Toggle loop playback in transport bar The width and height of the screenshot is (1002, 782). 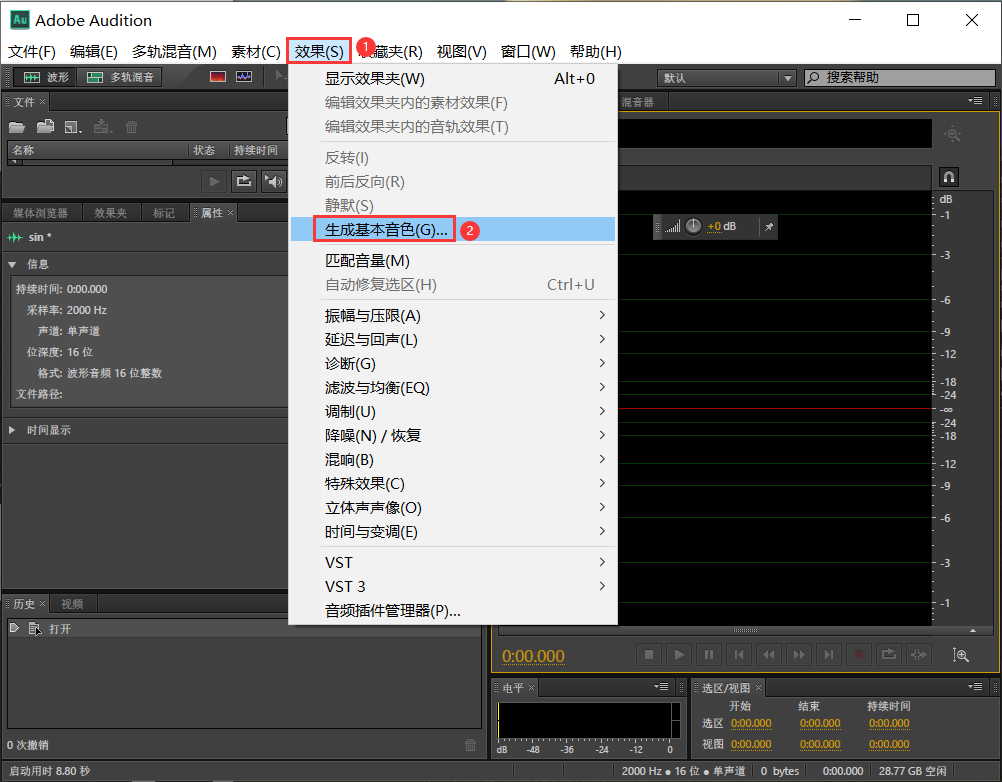click(889, 655)
